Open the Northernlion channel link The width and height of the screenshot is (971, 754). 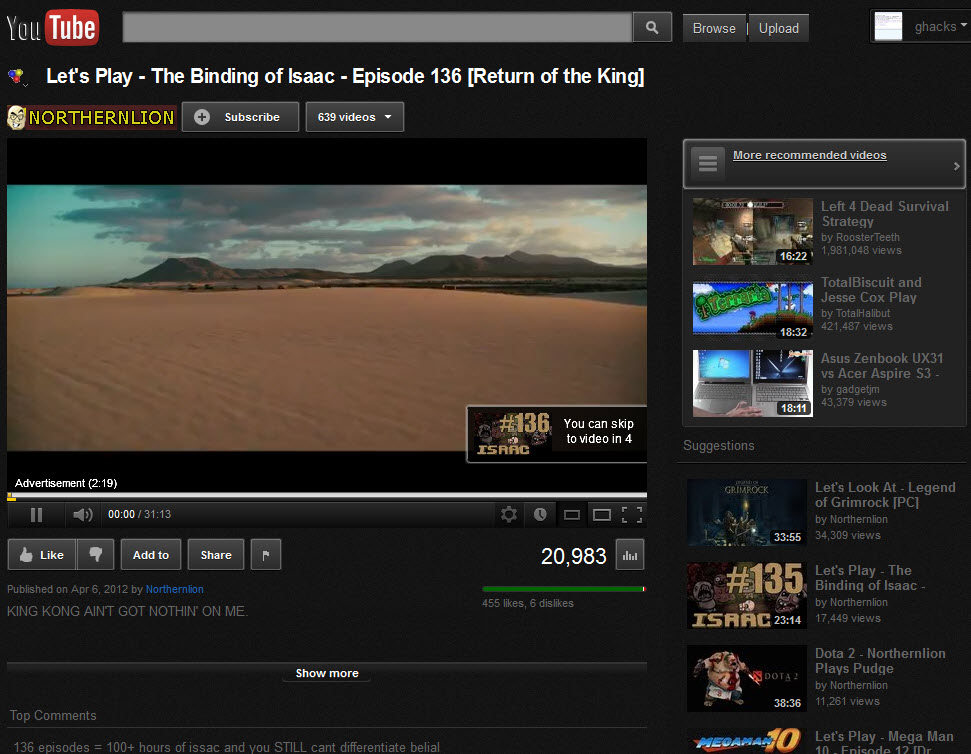point(174,589)
